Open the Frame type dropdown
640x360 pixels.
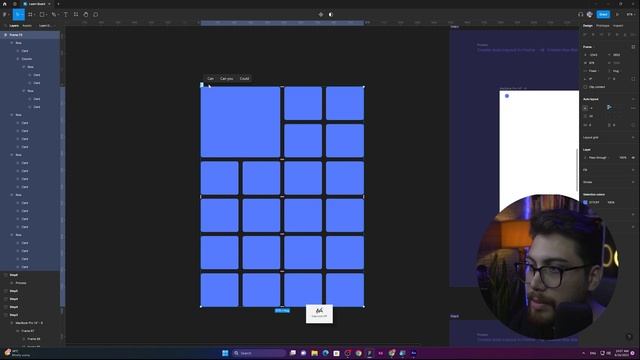click(588, 47)
